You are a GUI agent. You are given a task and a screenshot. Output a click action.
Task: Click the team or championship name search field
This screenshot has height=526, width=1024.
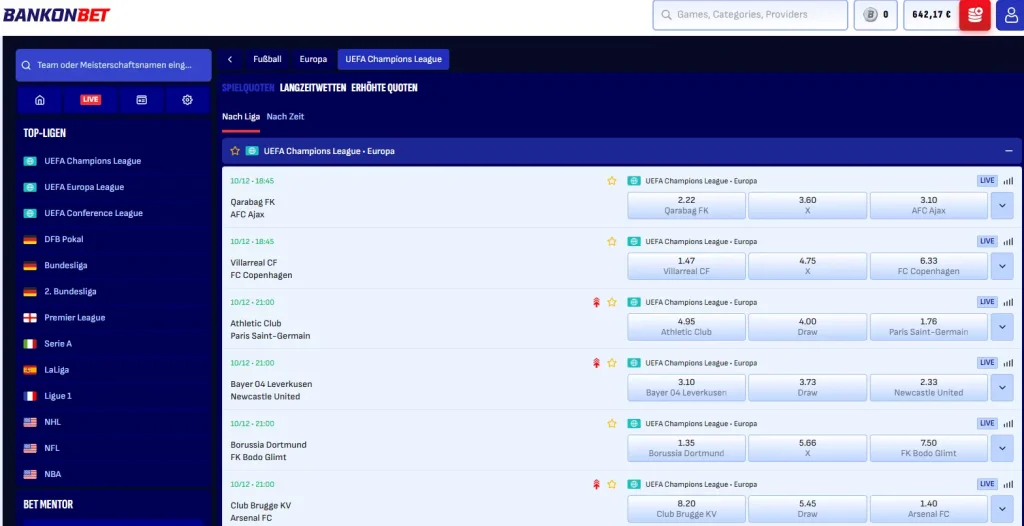(114, 65)
